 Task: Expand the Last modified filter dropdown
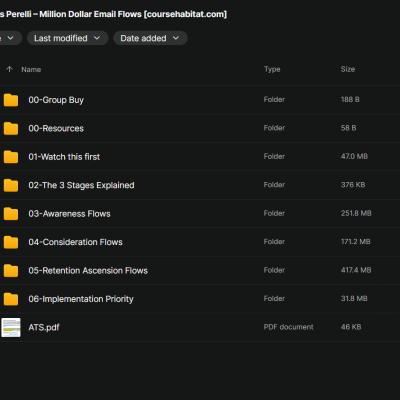click(x=68, y=38)
